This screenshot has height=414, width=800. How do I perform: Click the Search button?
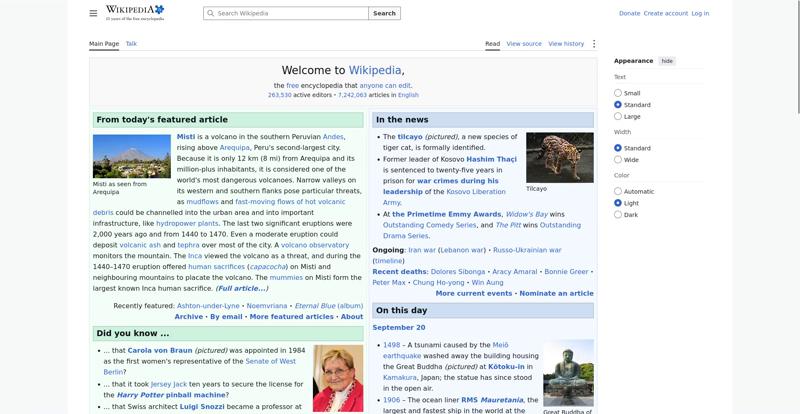coord(384,13)
